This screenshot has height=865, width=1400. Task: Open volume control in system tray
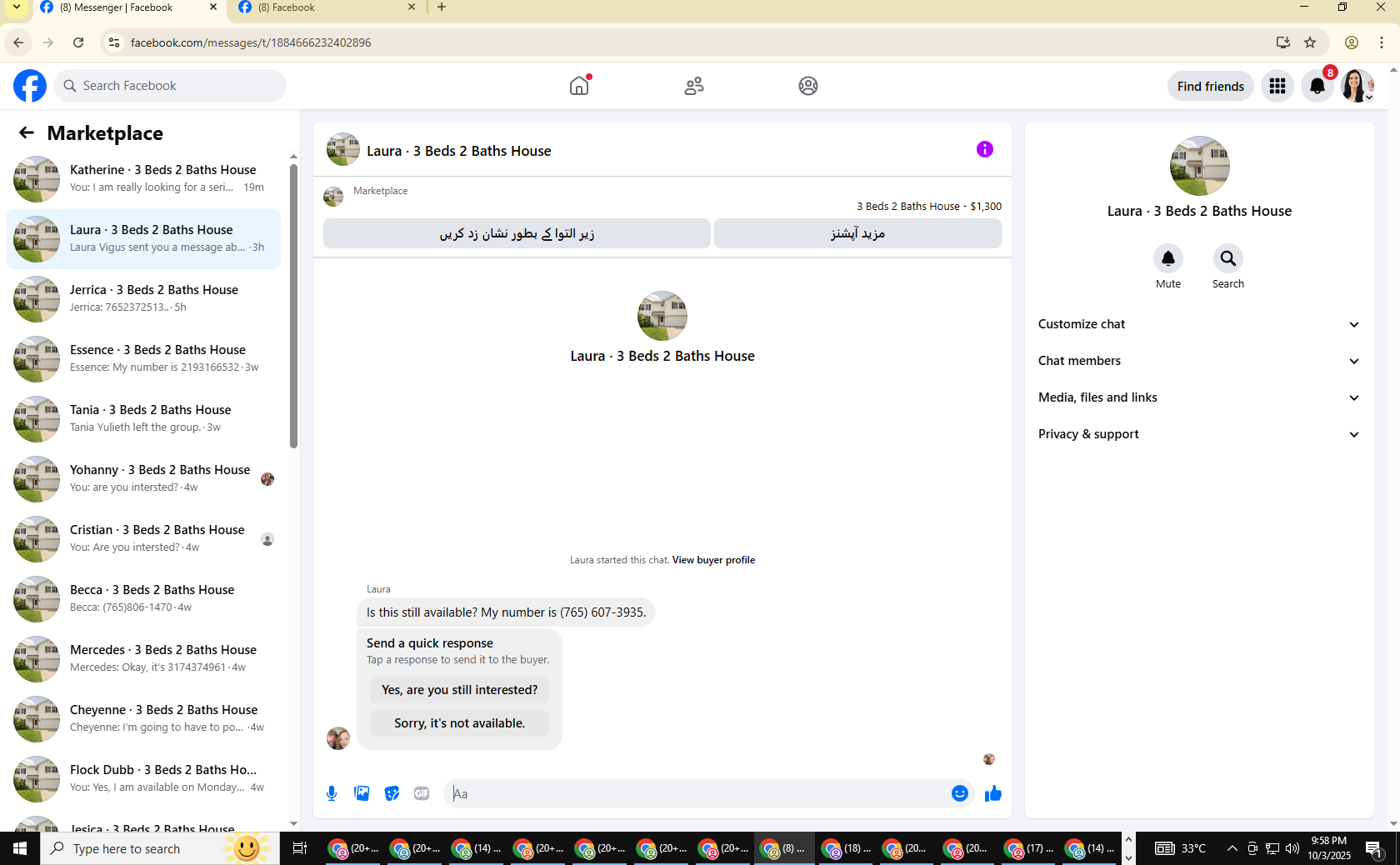pyautogui.click(x=1292, y=848)
